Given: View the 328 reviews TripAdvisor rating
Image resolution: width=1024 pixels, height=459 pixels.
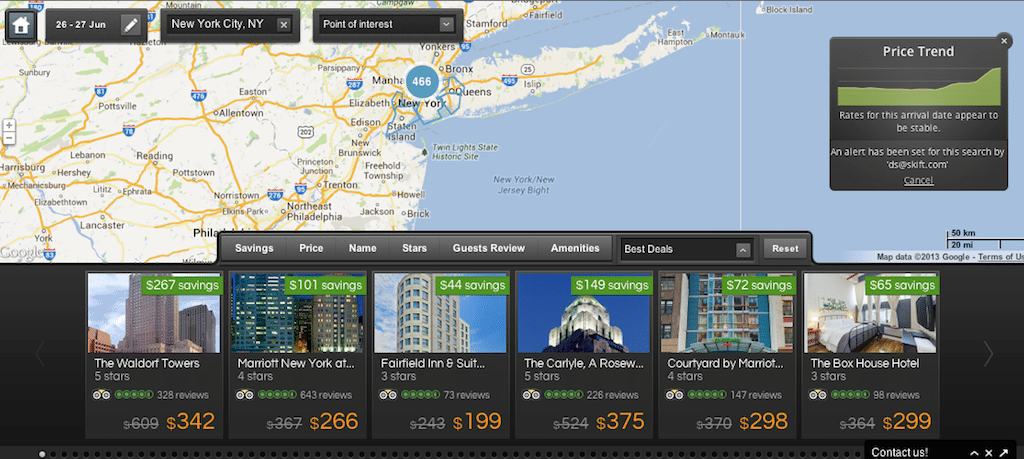Looking at the screenshot, I should (152, 394).
